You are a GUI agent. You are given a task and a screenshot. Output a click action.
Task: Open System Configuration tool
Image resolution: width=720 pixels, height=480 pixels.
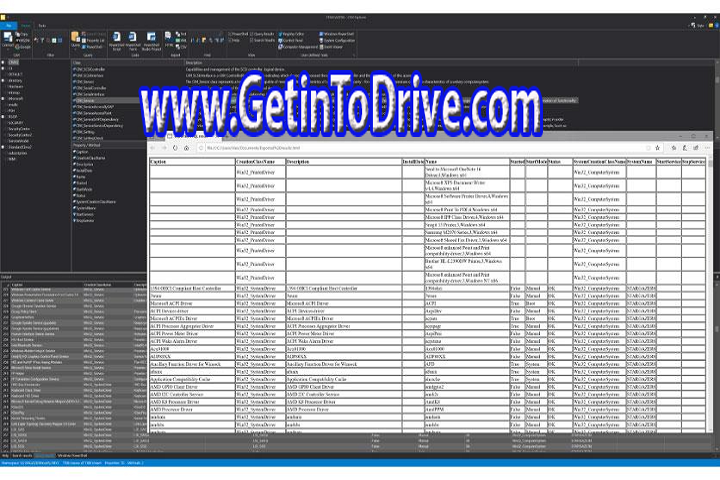point(337,40)
